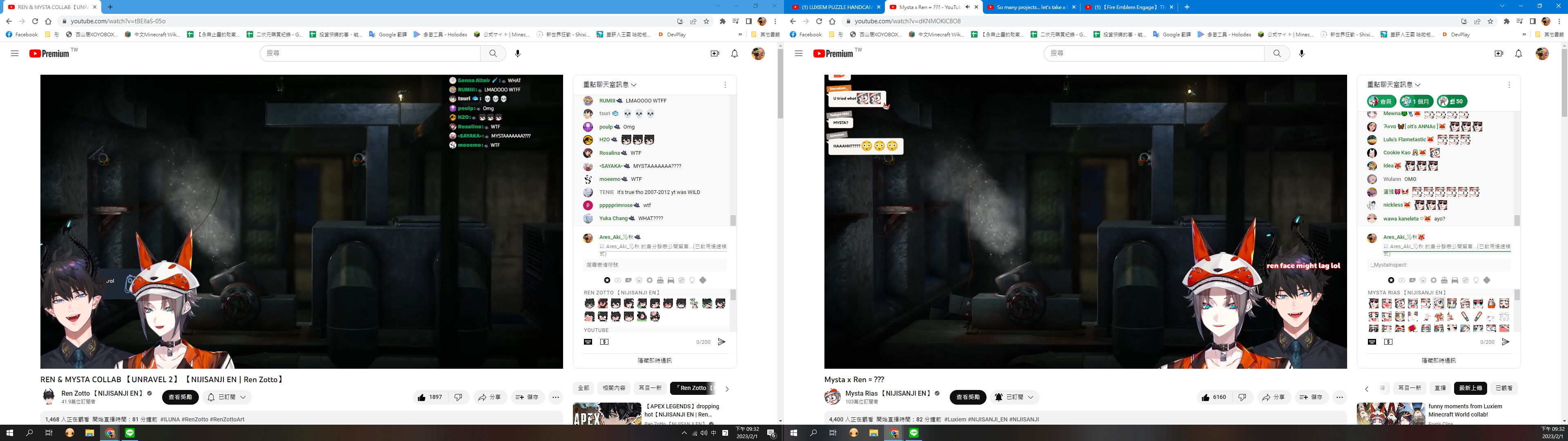Open LINE app on left taskbar
The height and width of the screenshot is (441, 1568).
click(x=130, y=433)
